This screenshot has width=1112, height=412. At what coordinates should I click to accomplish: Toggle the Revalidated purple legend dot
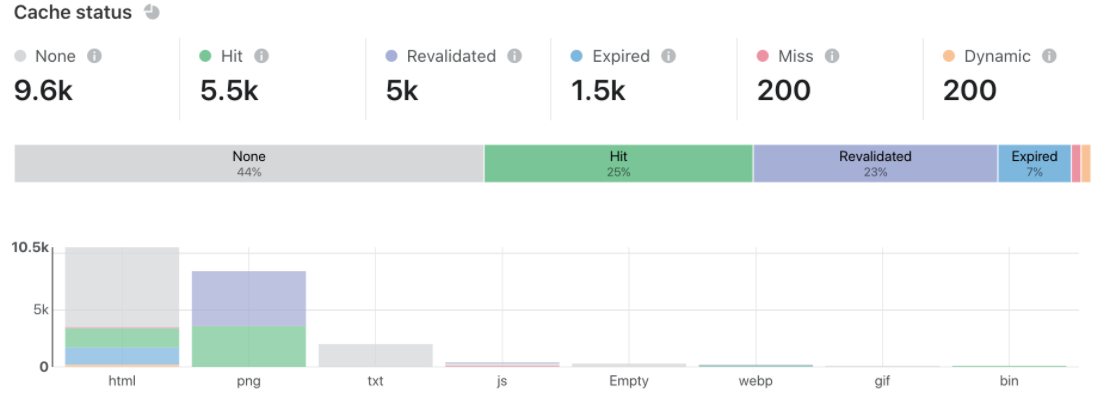392,56
